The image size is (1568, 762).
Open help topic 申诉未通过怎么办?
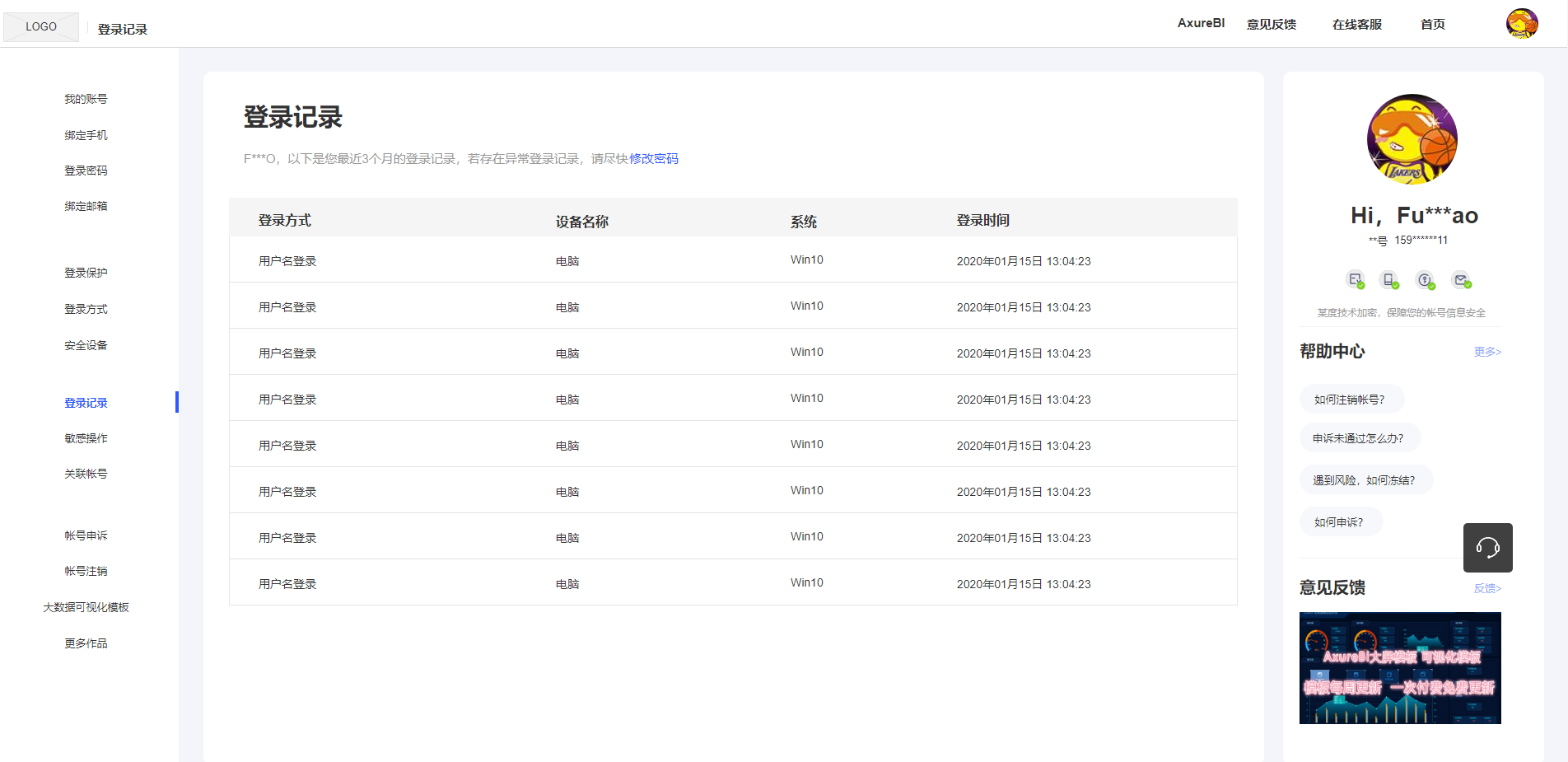pos(1360,438)
